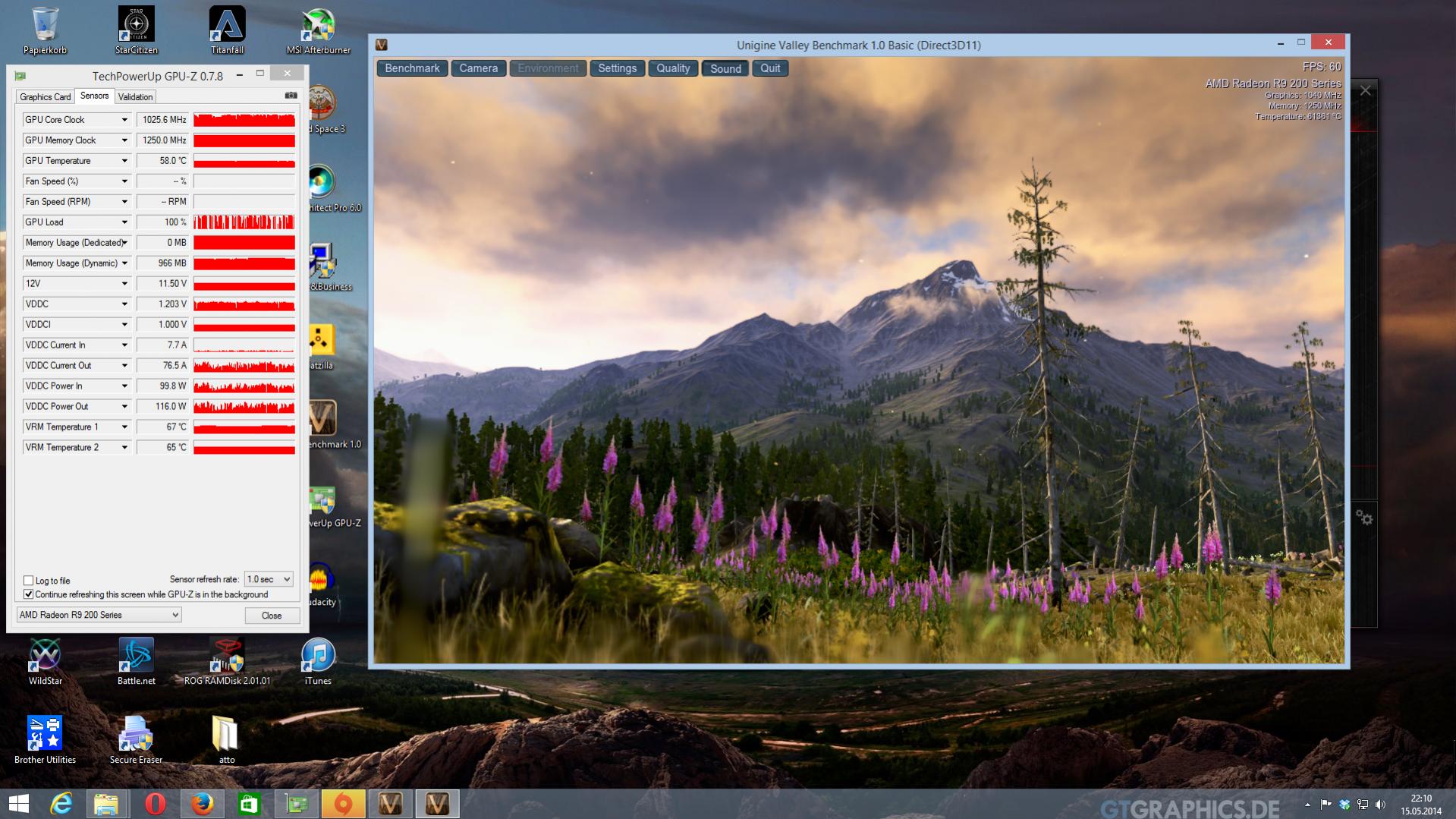Open the Quality menu in Valley Benchmark
The image size is (1456, 819).
(673, 68)
